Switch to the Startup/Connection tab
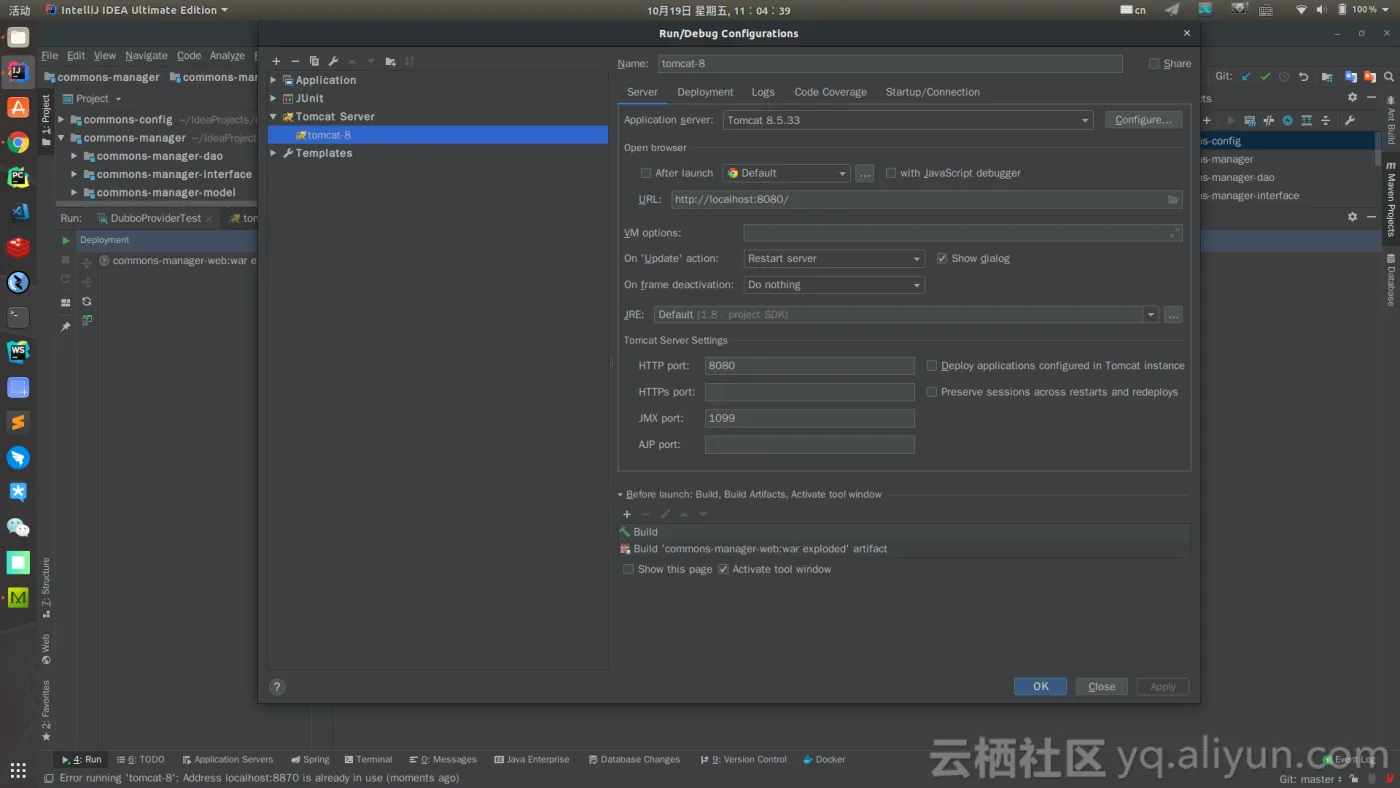The width and height of the screenshot is (1400, 788). click(932, 92)
